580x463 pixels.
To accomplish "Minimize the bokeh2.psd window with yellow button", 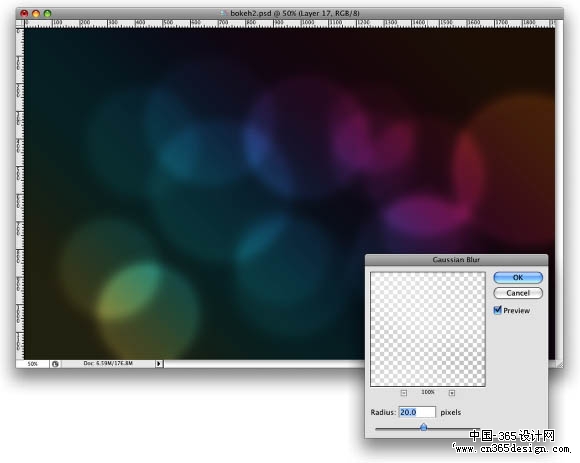I will 36,14.
